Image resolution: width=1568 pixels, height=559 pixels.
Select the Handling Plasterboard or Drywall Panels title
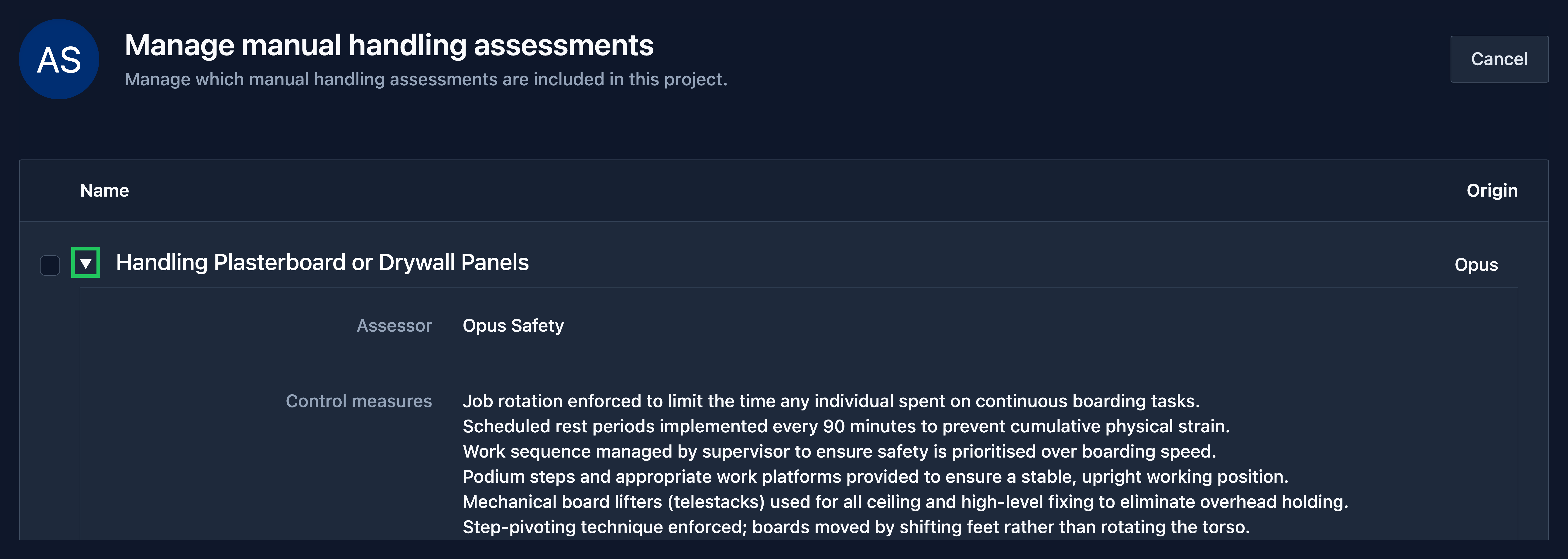tap(323, 262)
